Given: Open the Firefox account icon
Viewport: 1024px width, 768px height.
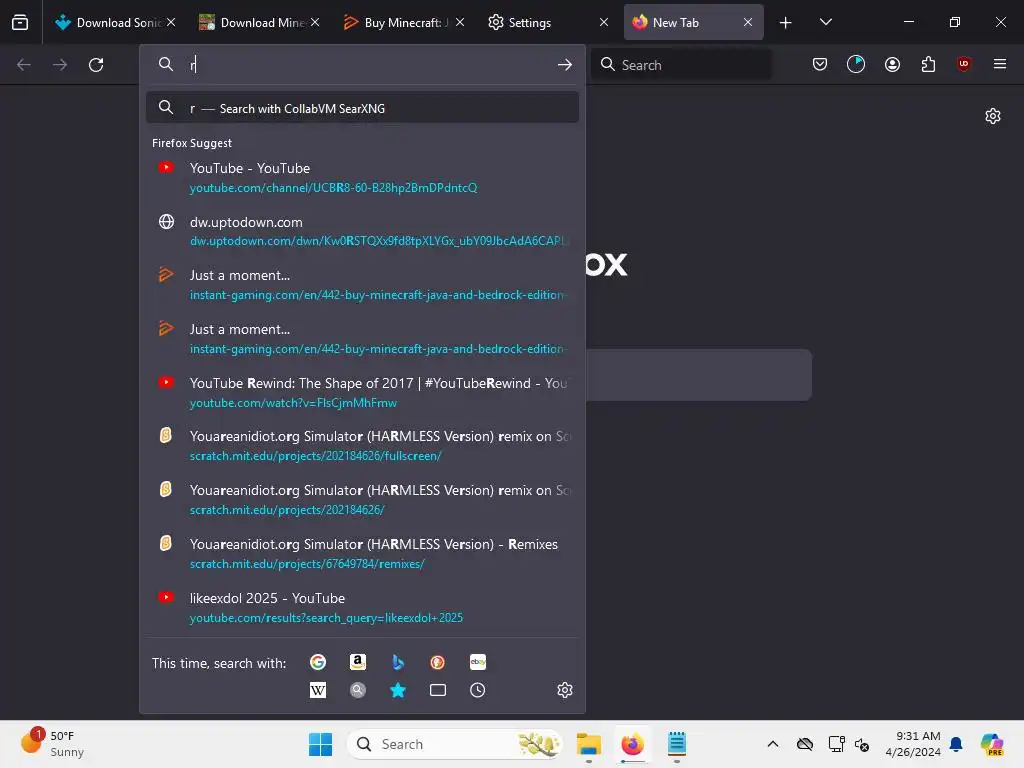Looking at the screenshot, I should click(892, 64).
